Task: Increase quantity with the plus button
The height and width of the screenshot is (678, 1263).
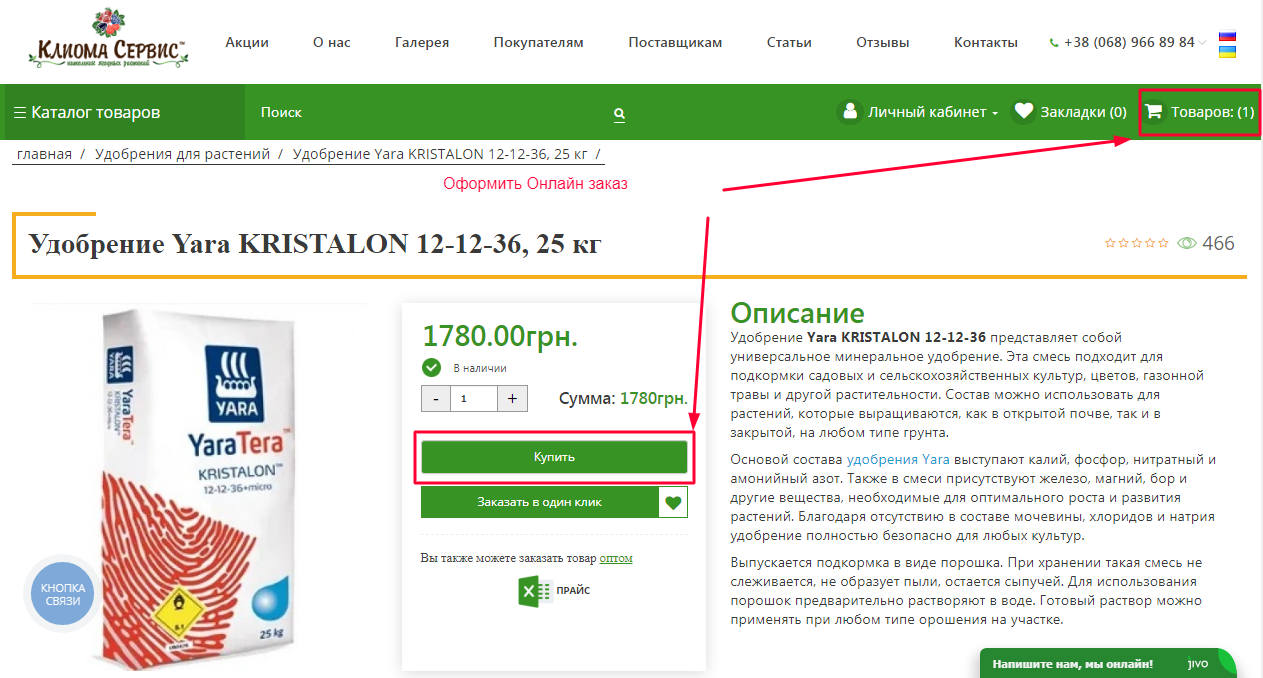Action: coord(512,398)
